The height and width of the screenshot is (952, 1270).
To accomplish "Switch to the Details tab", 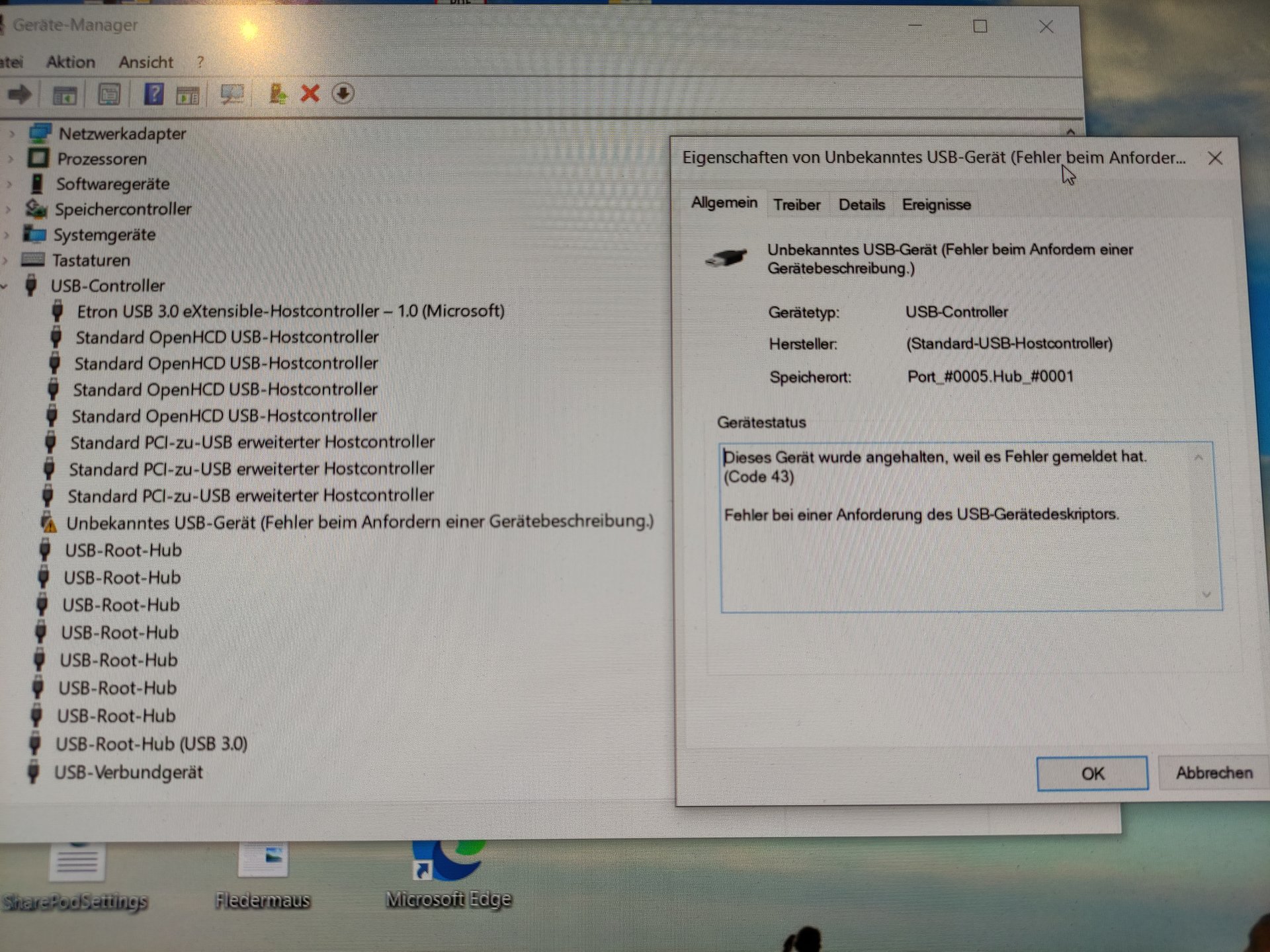I will (x=861, y=205).
